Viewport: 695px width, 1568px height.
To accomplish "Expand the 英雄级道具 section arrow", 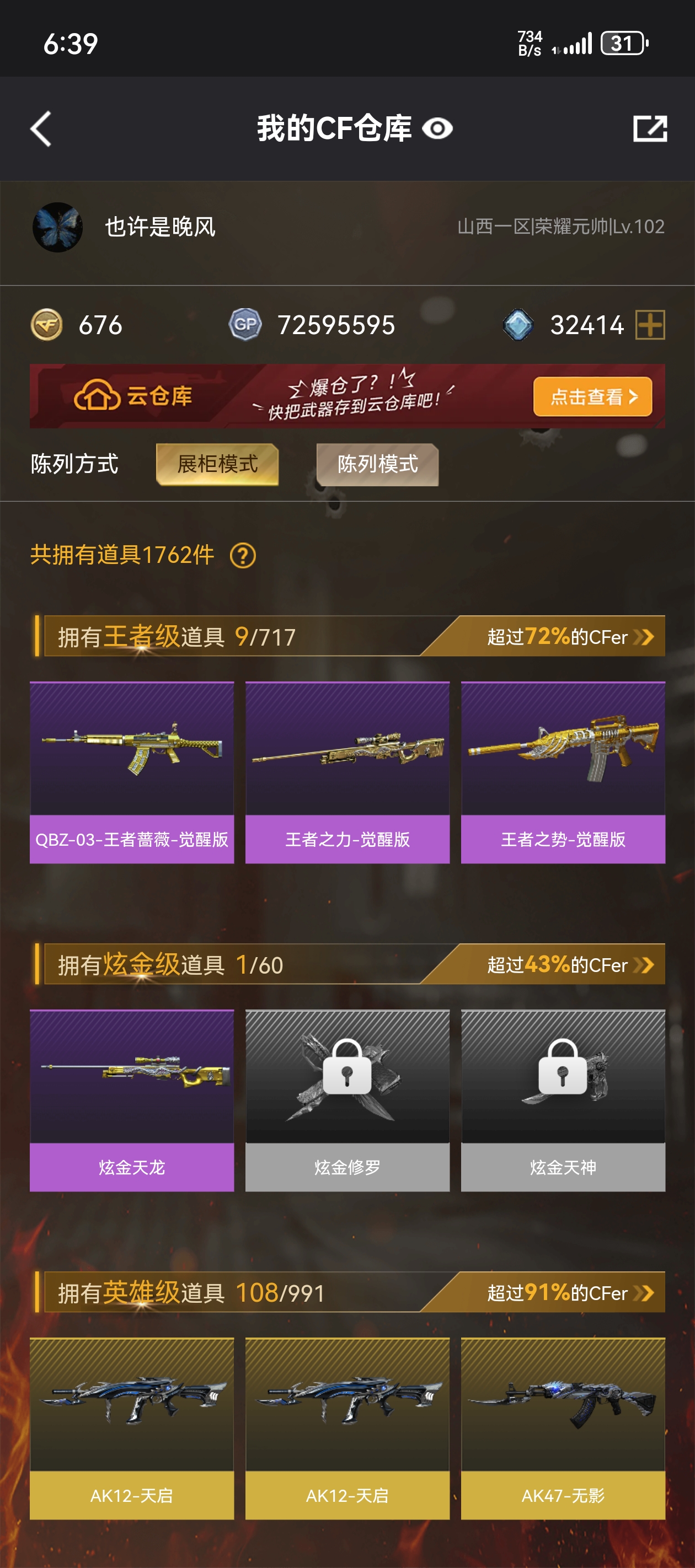I will pyautogui.click(x=643, y=1293).
